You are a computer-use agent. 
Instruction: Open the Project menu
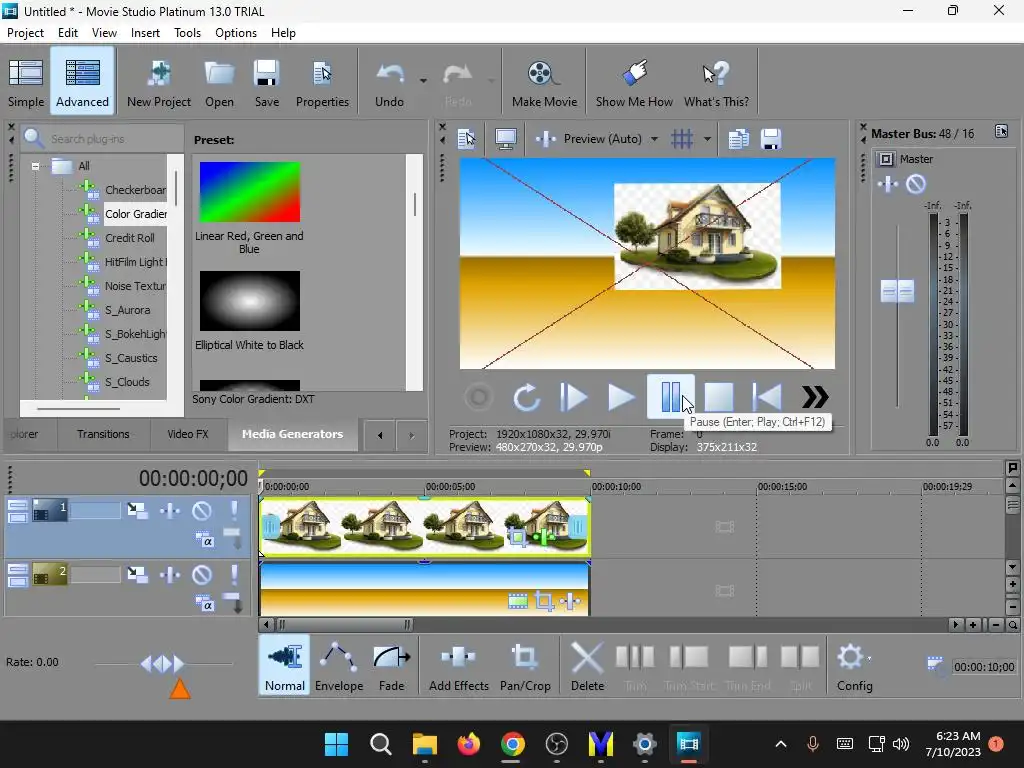[x=25, y=33]
